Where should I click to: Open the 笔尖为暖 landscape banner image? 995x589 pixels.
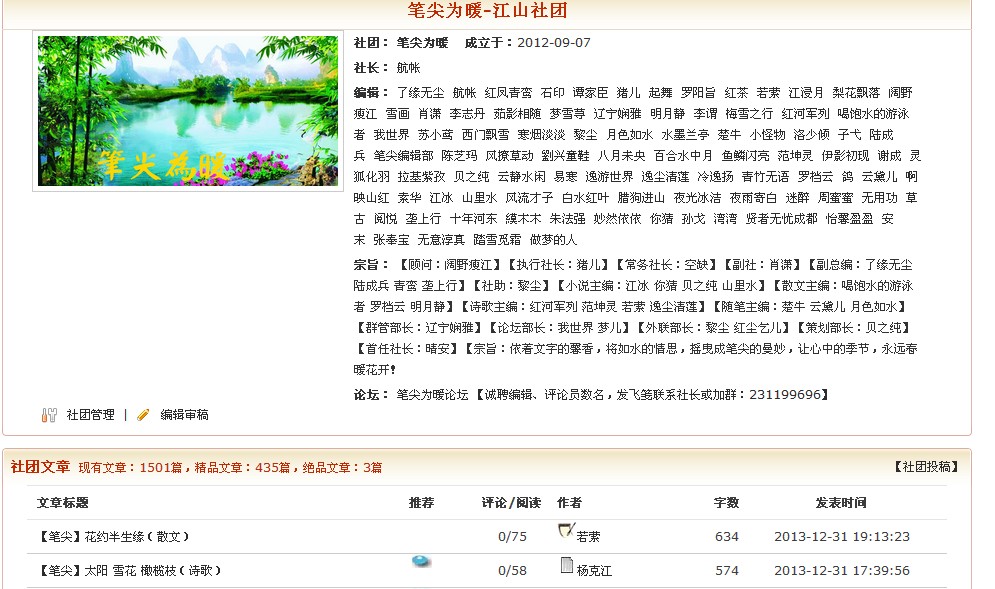(188, 111)
